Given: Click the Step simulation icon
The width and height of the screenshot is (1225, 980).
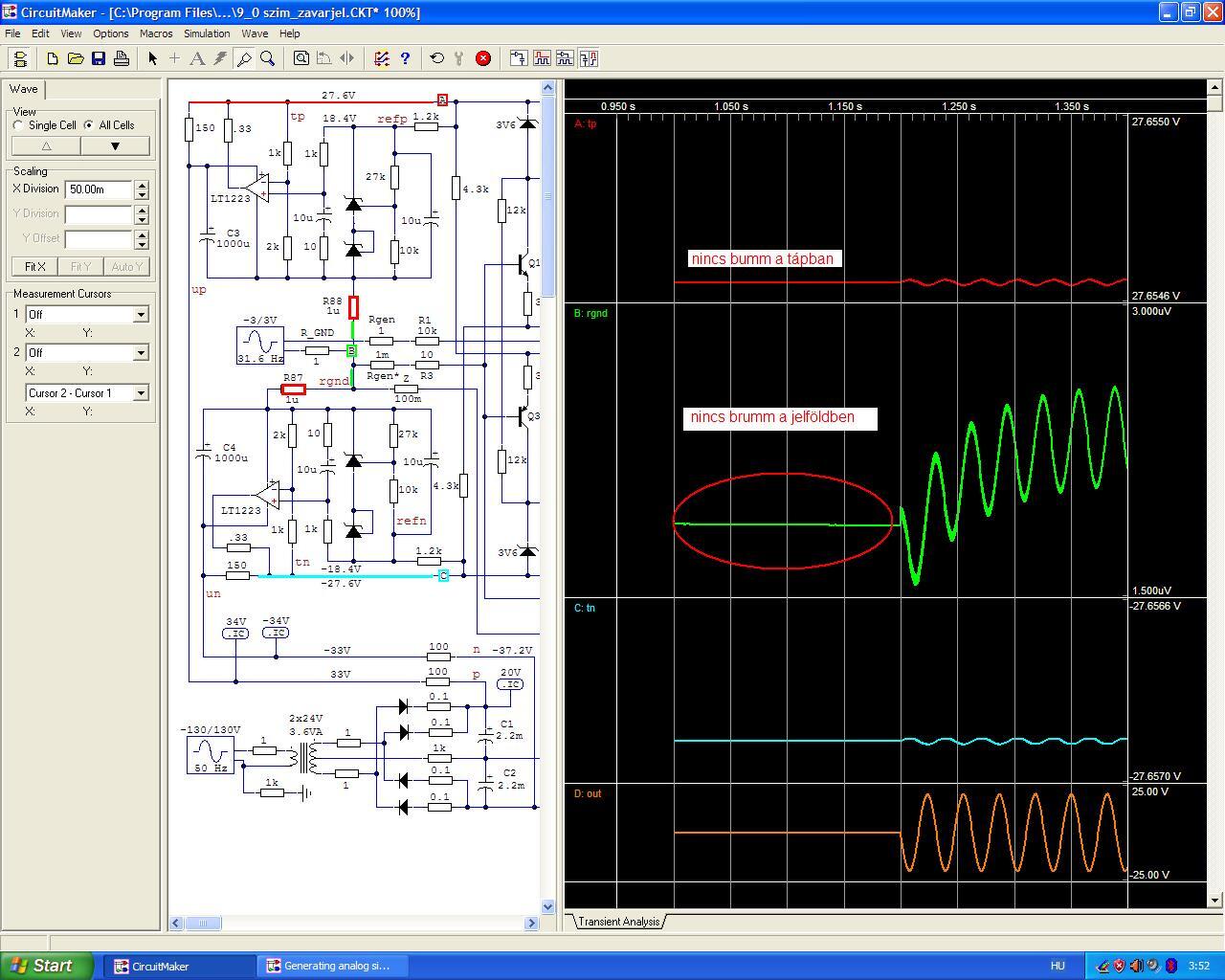Looking at the screenshot, I should click(x=460, y=58).
